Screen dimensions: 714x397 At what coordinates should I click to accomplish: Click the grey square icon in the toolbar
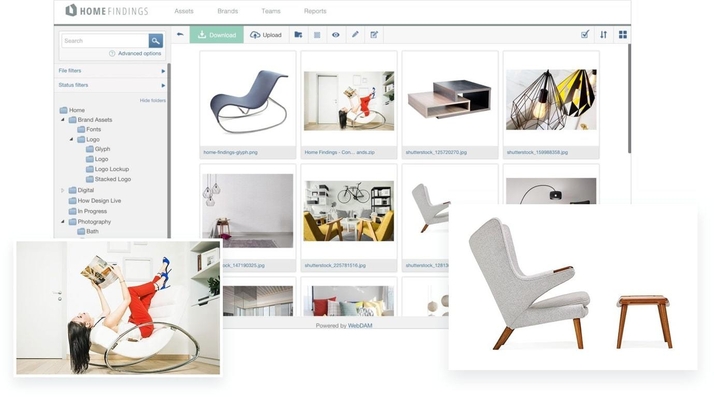317,35
